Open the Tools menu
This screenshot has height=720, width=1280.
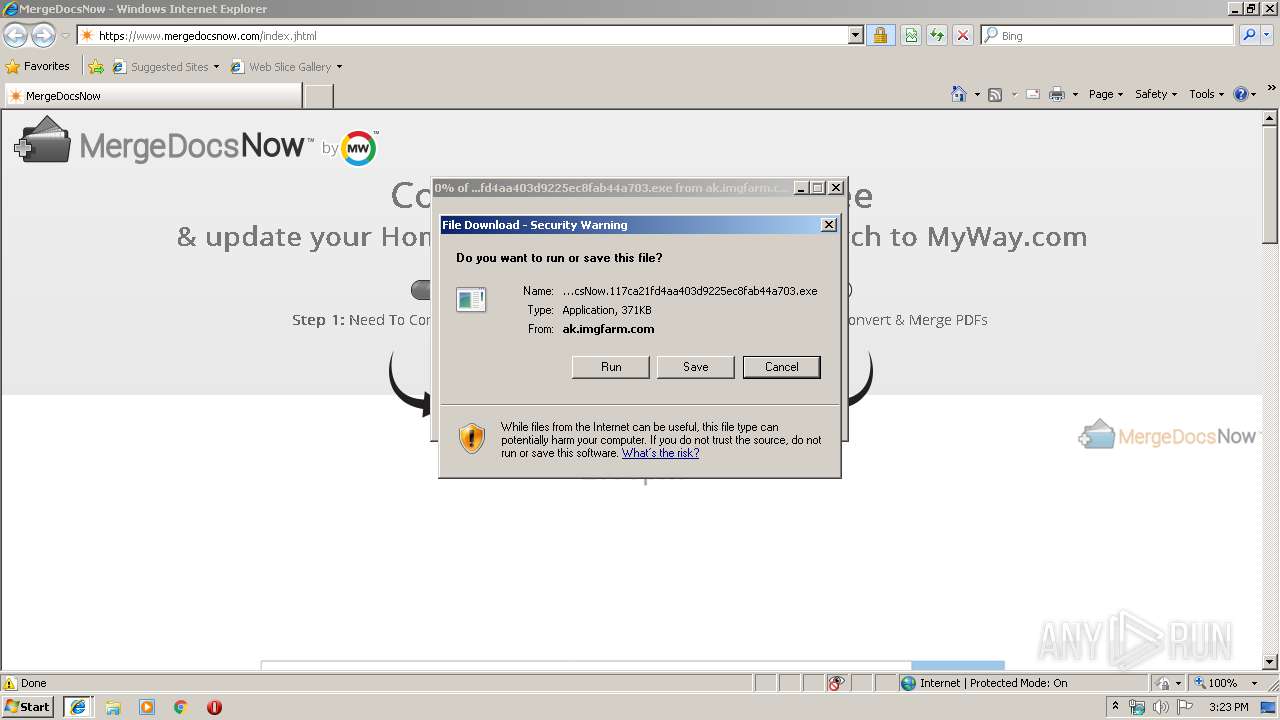point(1206,94)
